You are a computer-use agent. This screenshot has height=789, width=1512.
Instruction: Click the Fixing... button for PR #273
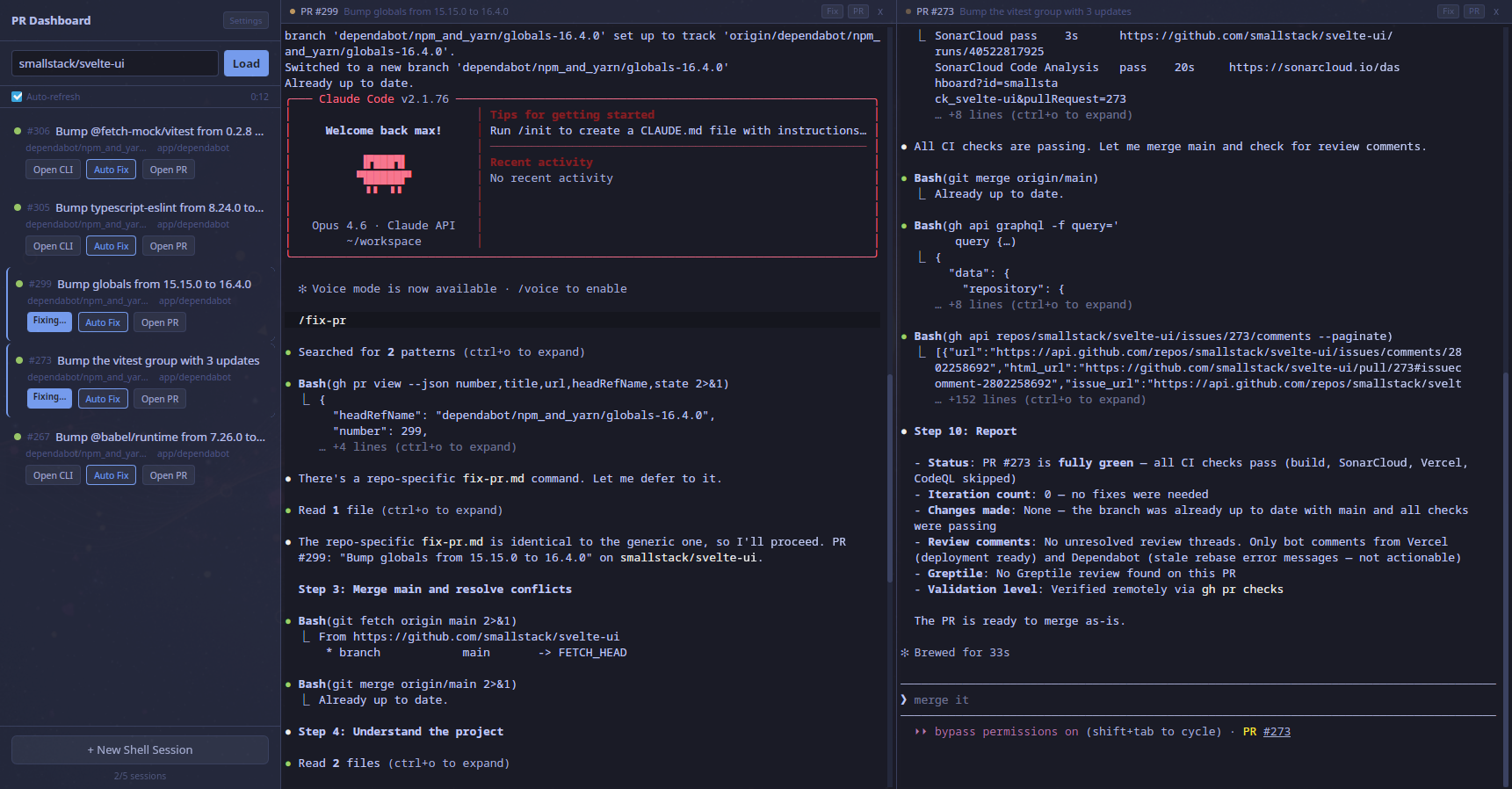coord(49,398)
